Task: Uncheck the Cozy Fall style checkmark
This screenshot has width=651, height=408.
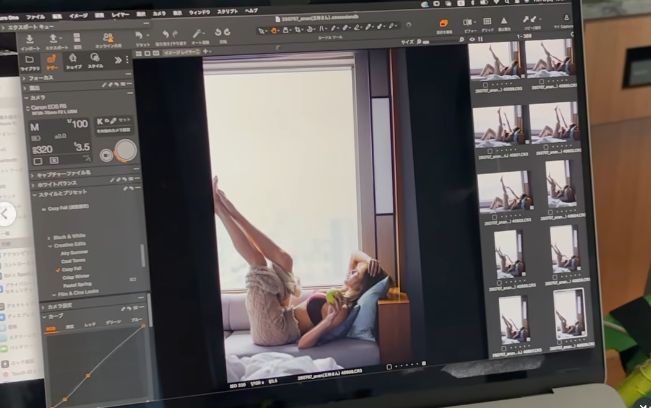Action: pyautogui.click(x=58, y=269)
